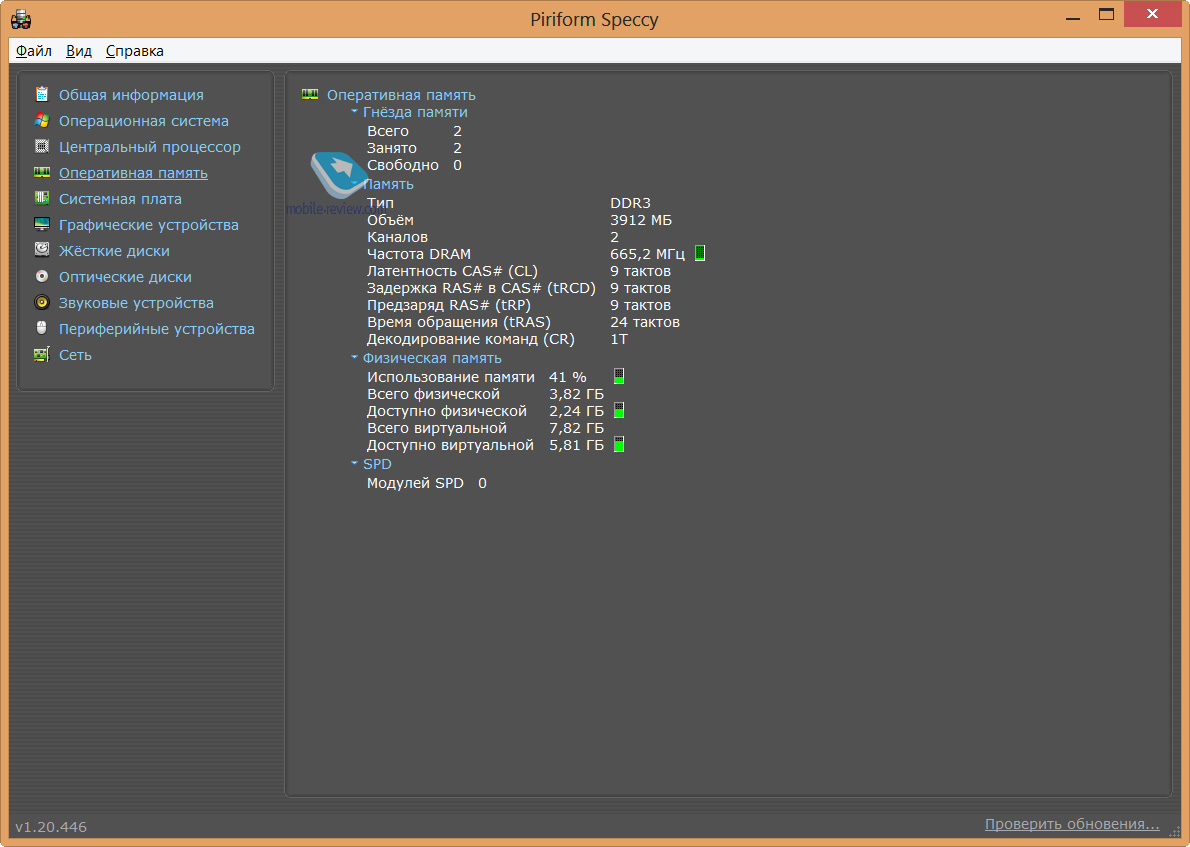Go to Общая информация section
The width and height of the screenshot is (1190, 847).
click(131, 95)
